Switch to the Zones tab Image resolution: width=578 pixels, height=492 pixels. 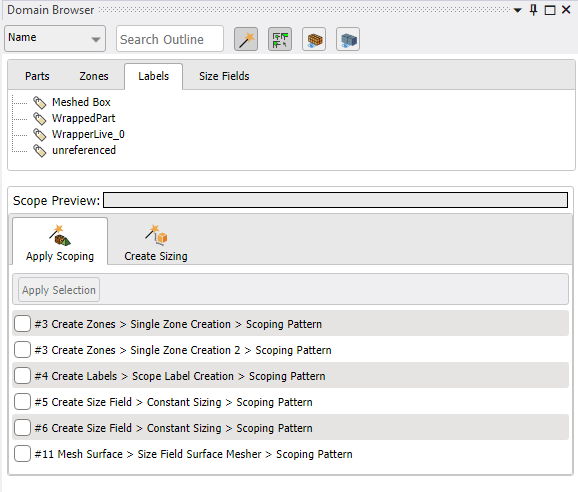(x=94, y=76)
